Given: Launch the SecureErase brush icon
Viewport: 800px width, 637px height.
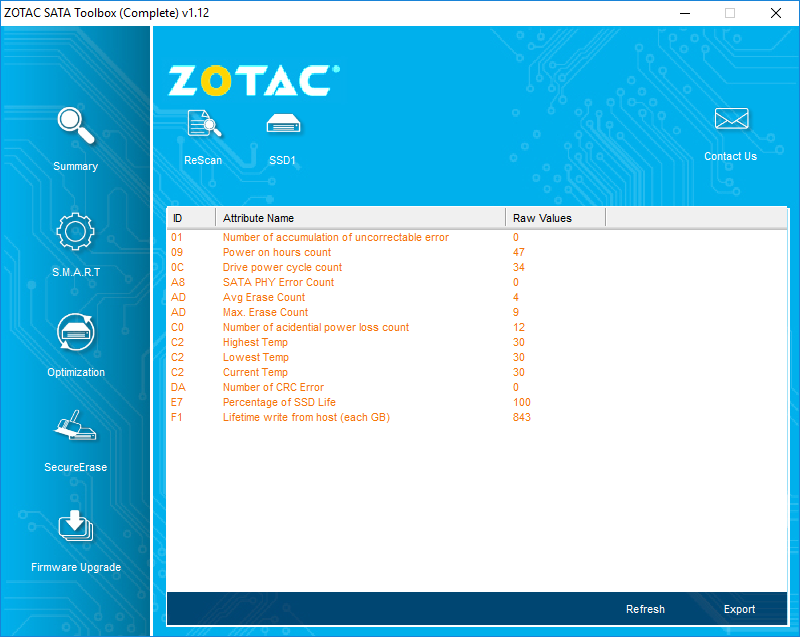Looking at the screenshot, I should pos(76,425).
